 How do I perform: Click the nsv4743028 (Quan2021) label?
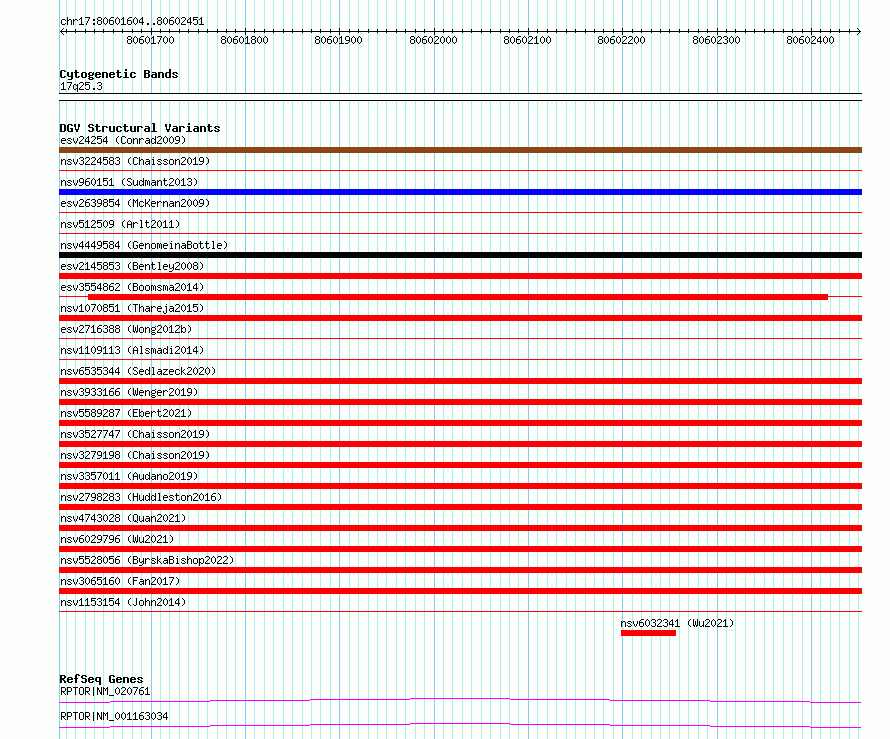[x=123, y=518]
